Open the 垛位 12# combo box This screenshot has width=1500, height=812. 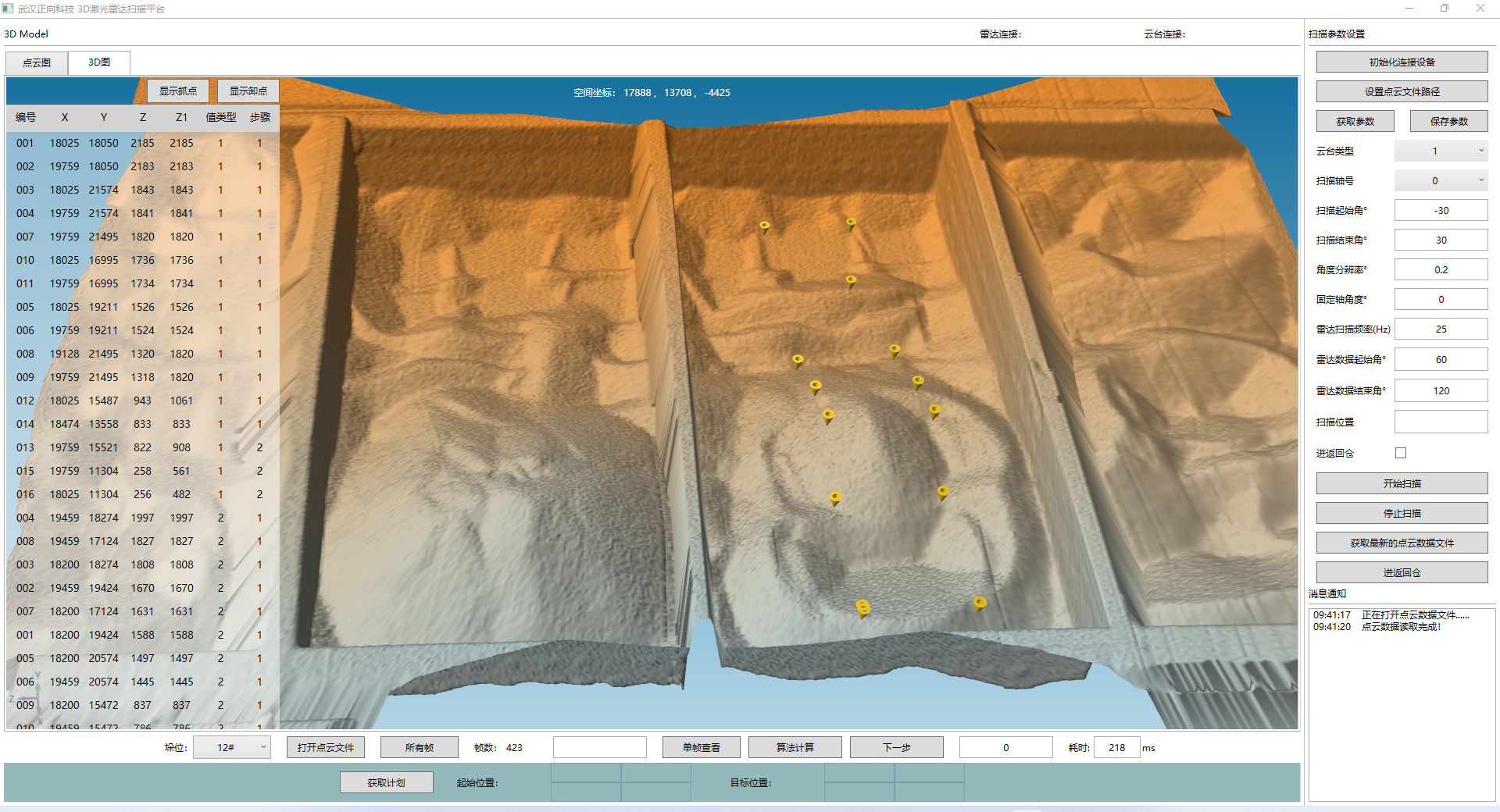pyautogui.click(x=232, y=747)
